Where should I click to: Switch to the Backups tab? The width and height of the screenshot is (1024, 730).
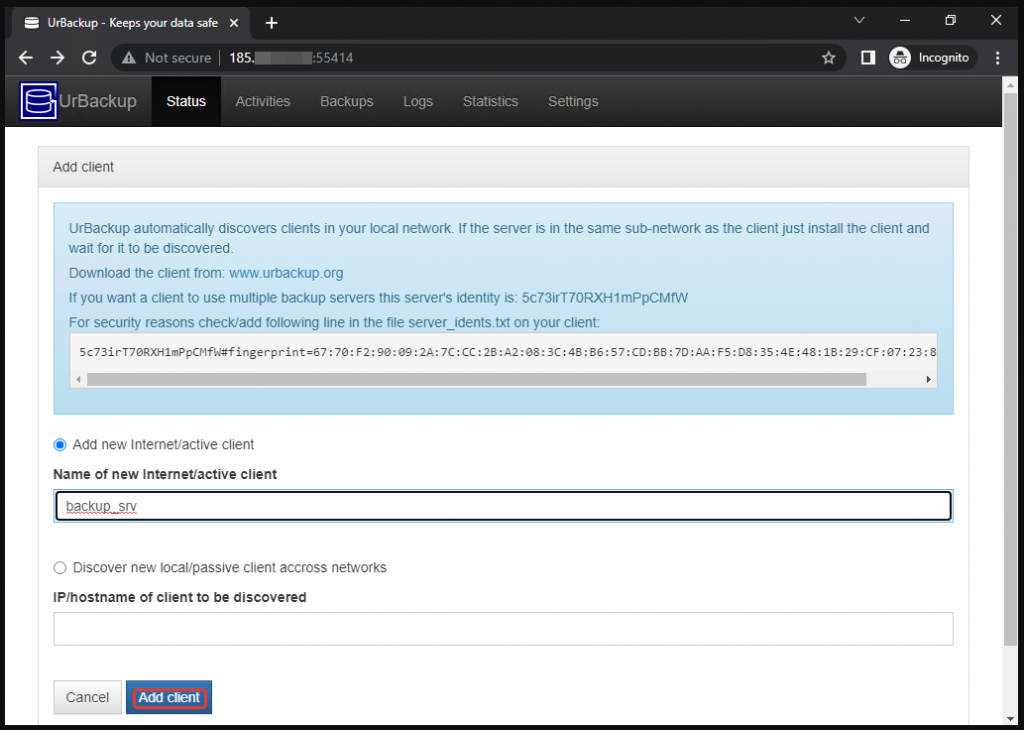(346, 101)
